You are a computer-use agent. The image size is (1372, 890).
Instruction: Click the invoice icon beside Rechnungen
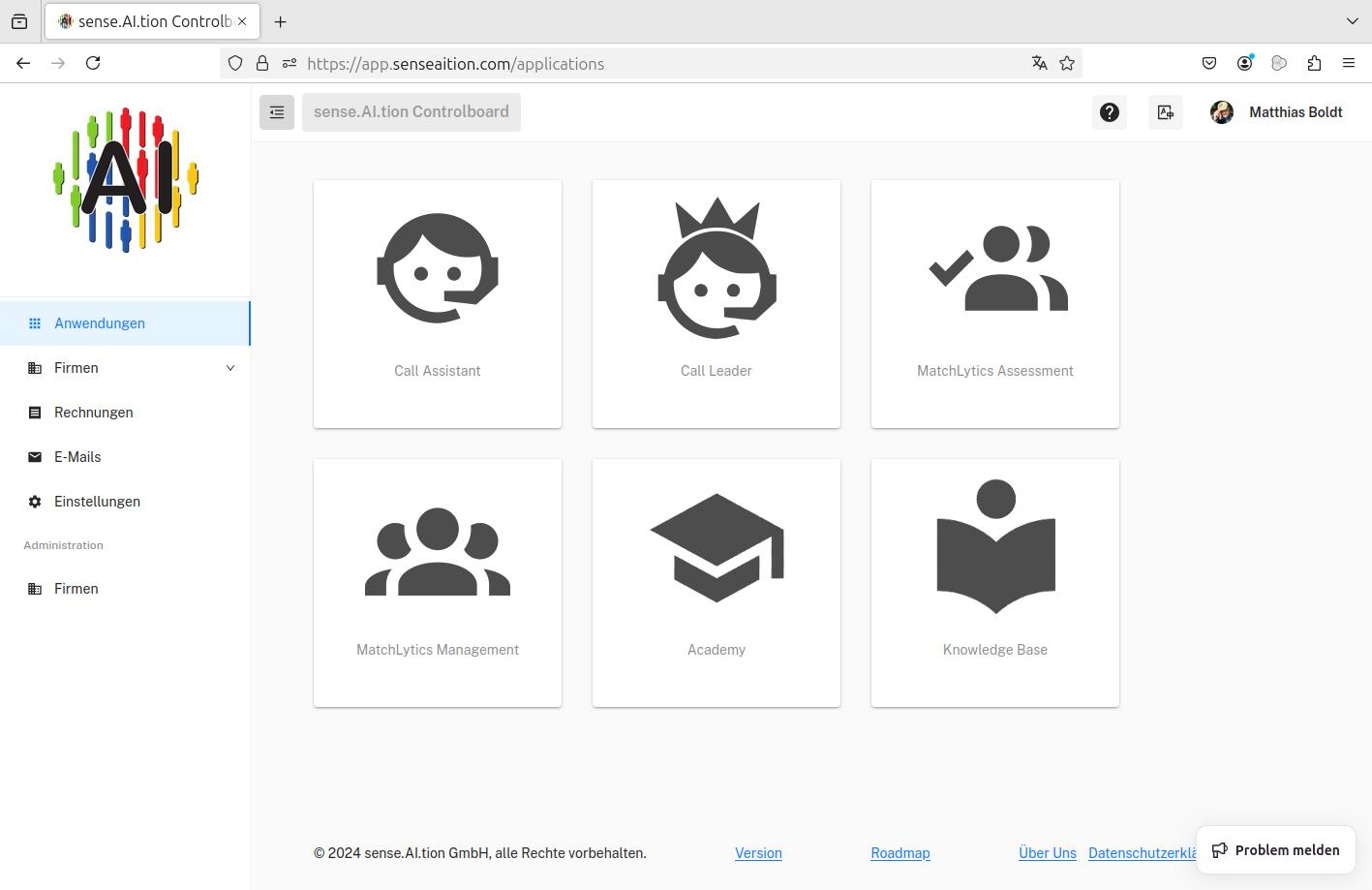point(35,413)
